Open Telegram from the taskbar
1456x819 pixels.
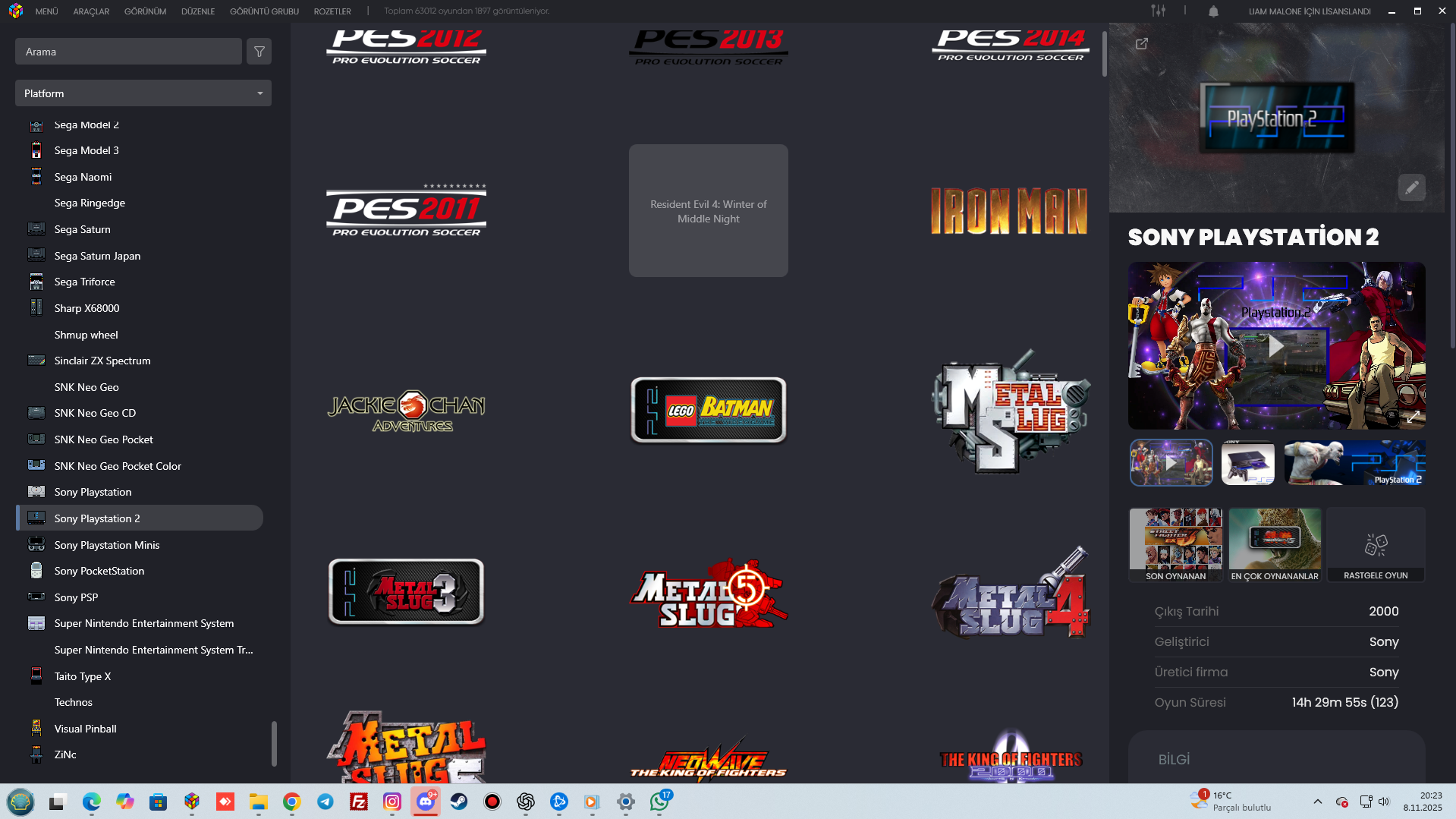325,802
